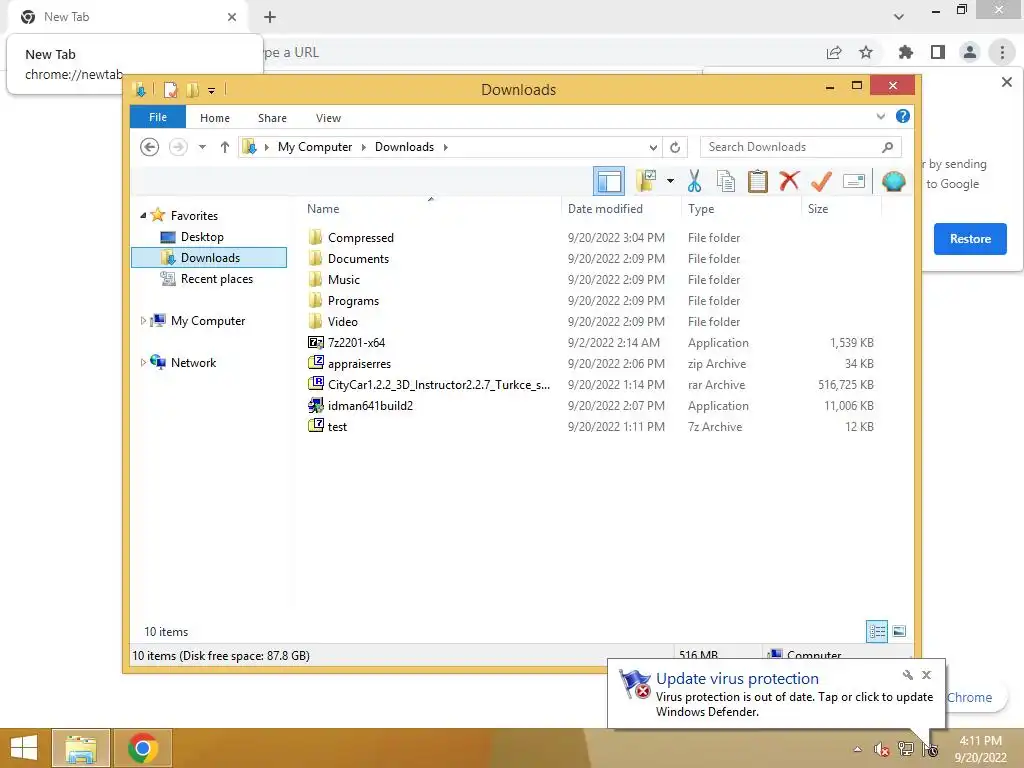Go back in Downloads explorer
Viewport: 1024px width, 768px height.
(x=150, y=147)
